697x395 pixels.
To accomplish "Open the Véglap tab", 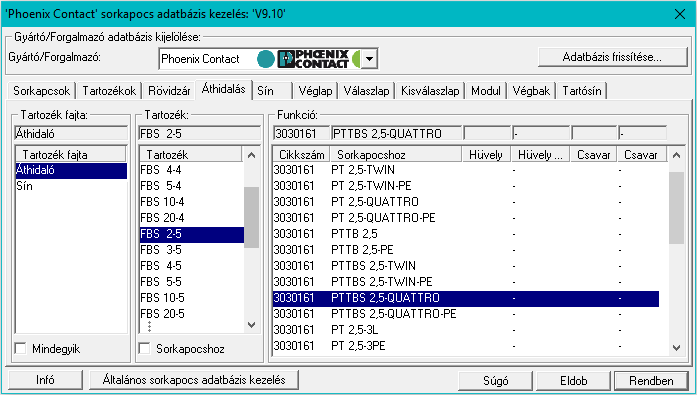I will [315, 91].
